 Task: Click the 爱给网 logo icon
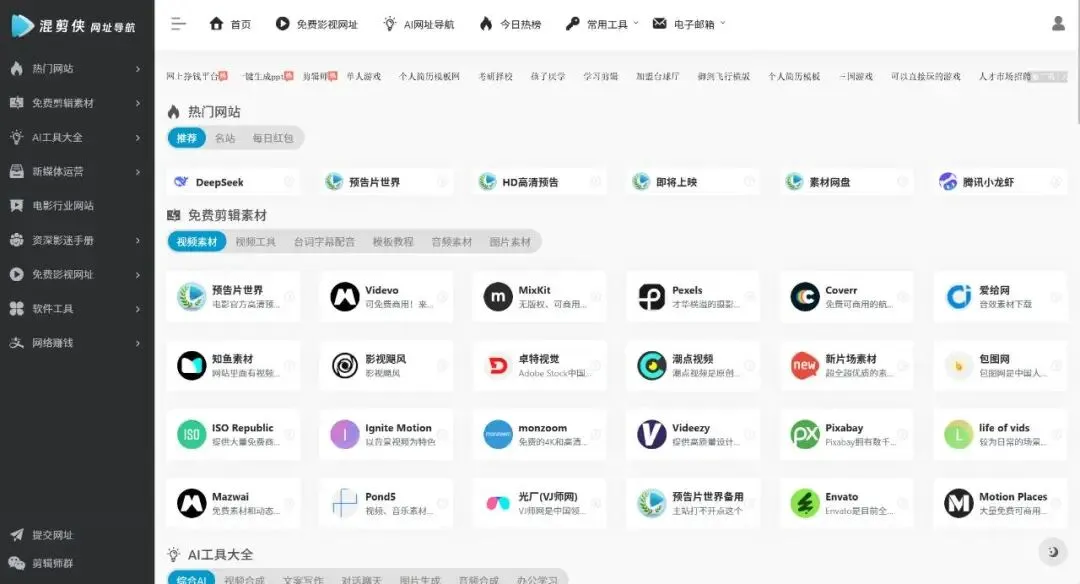(958, 297)
